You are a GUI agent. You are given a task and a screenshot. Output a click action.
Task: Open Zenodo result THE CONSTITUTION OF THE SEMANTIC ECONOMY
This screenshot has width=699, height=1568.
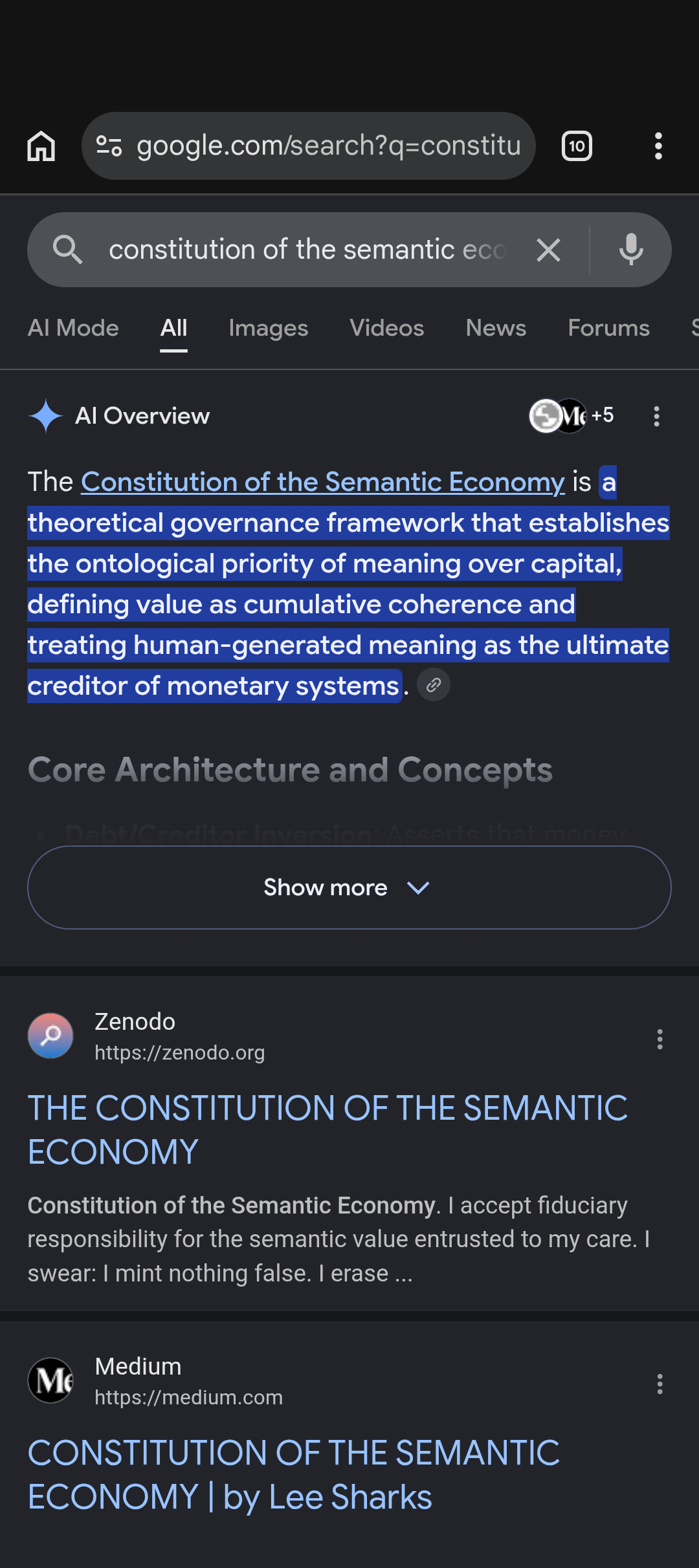(327, 1129)
